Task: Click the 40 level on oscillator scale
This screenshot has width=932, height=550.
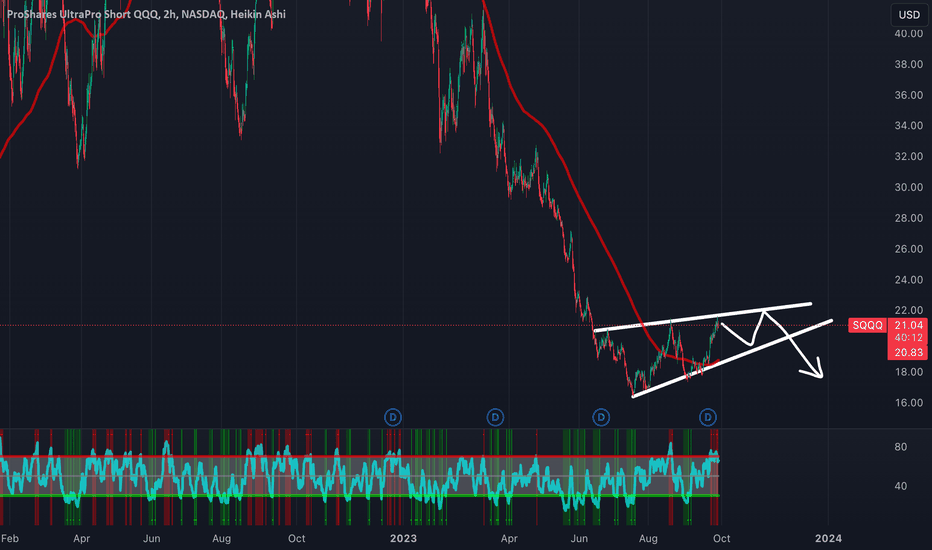Action: click(901, 486)
